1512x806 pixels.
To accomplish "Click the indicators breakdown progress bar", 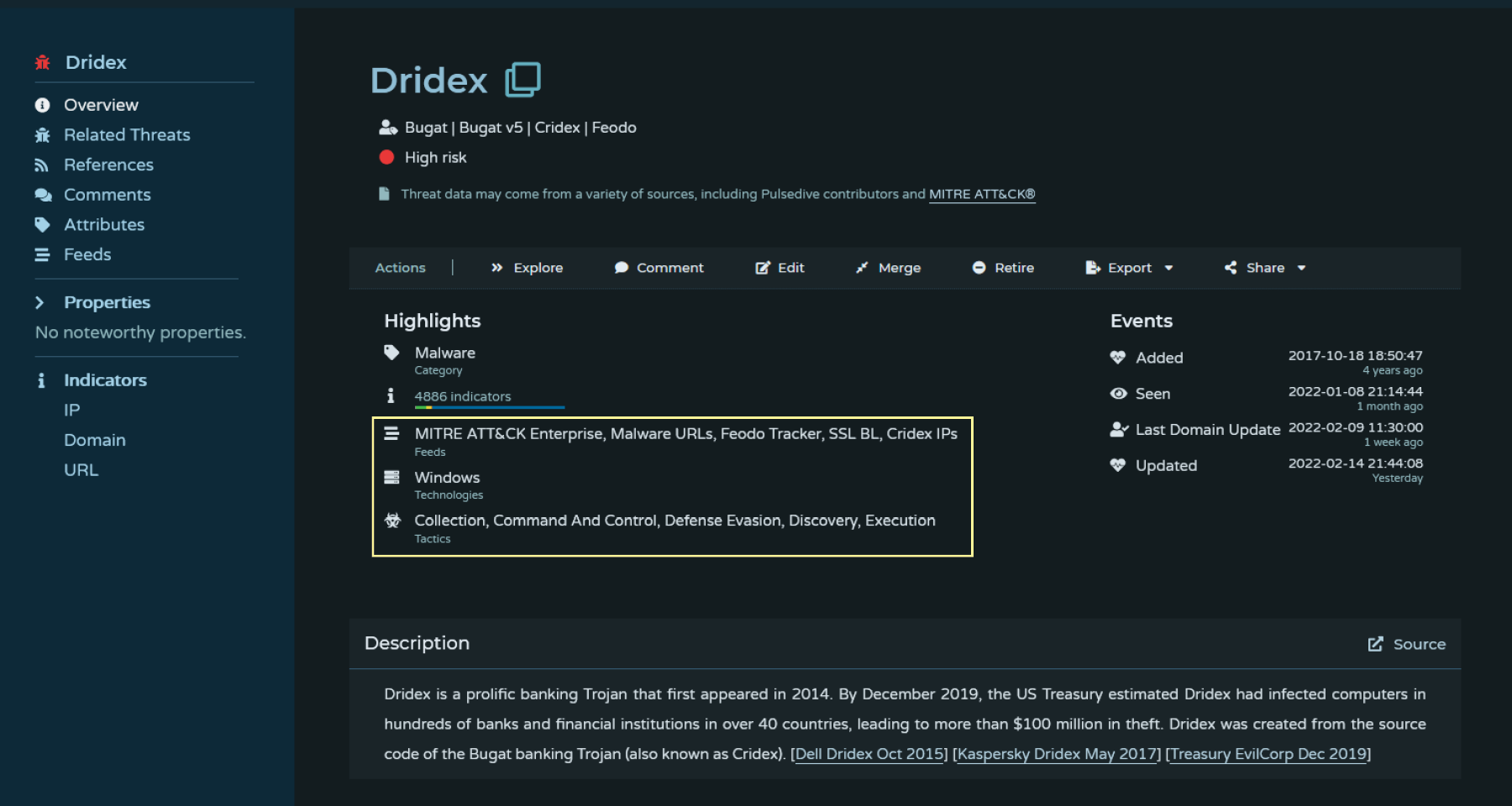I will (490, 407).
